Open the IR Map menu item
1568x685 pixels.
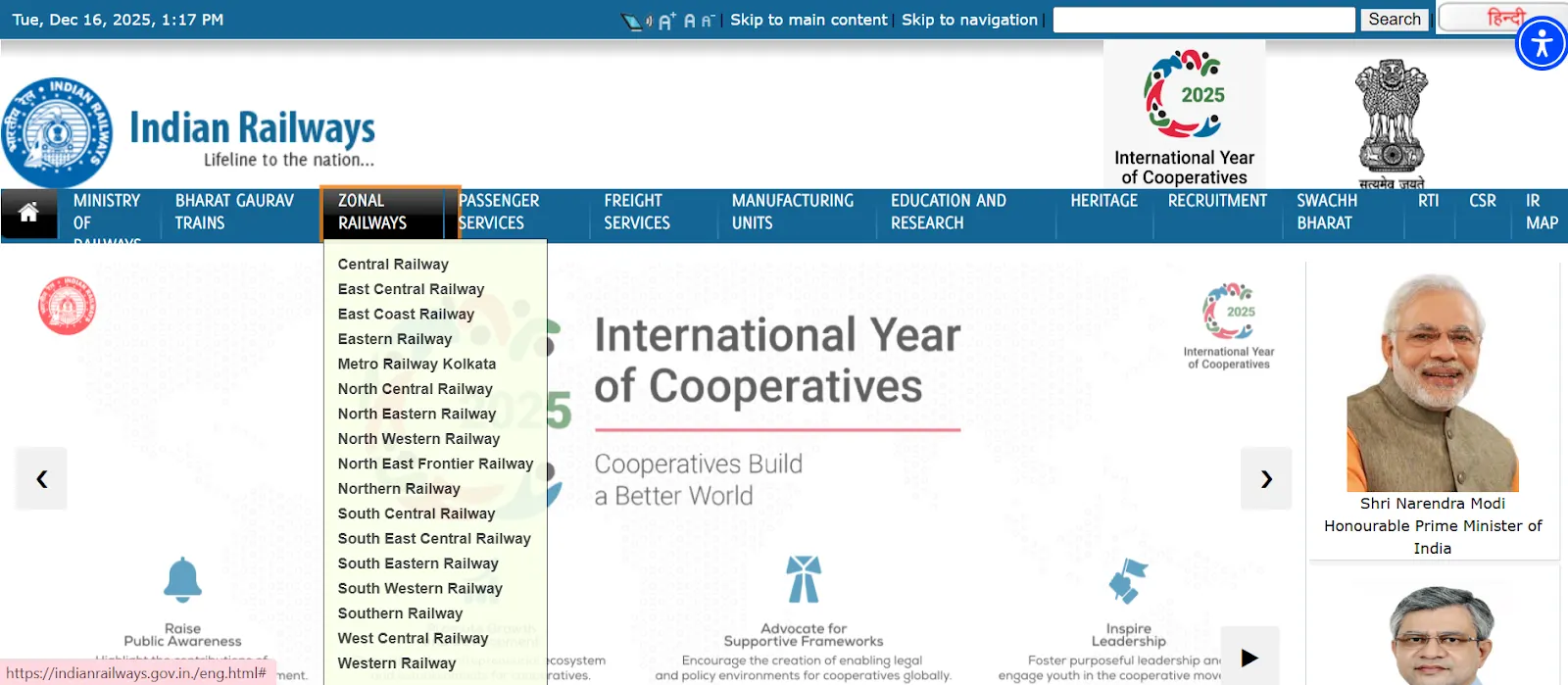1542,212
